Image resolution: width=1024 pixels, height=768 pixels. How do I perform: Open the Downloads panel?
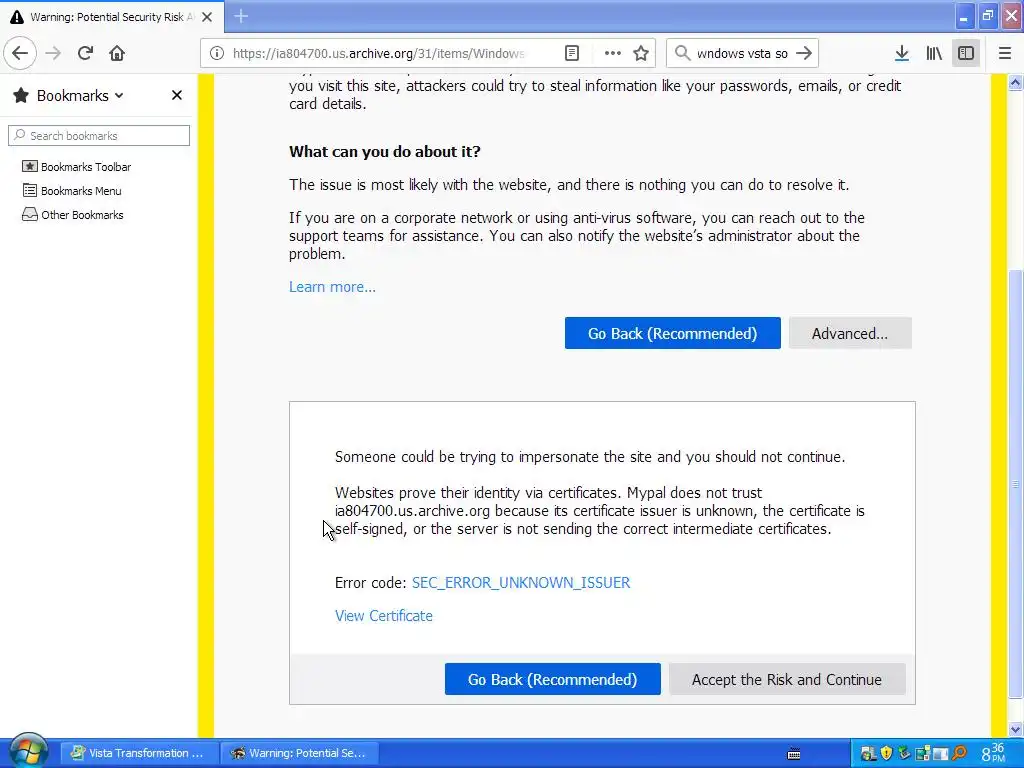click(902, 53)
